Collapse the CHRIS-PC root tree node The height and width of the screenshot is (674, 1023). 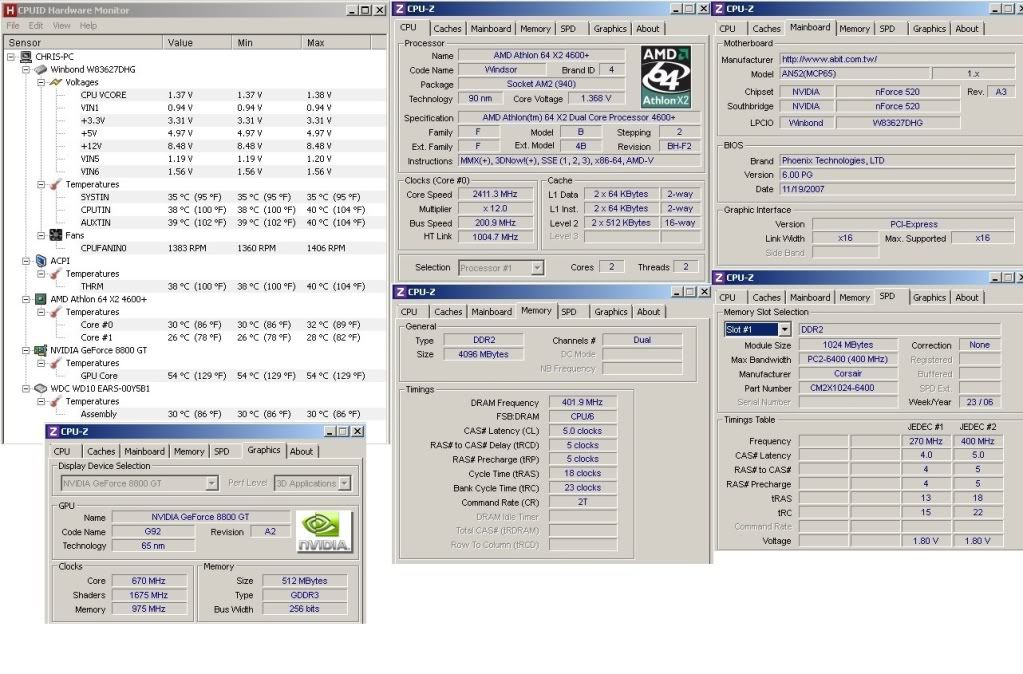(x=11, y=57)
